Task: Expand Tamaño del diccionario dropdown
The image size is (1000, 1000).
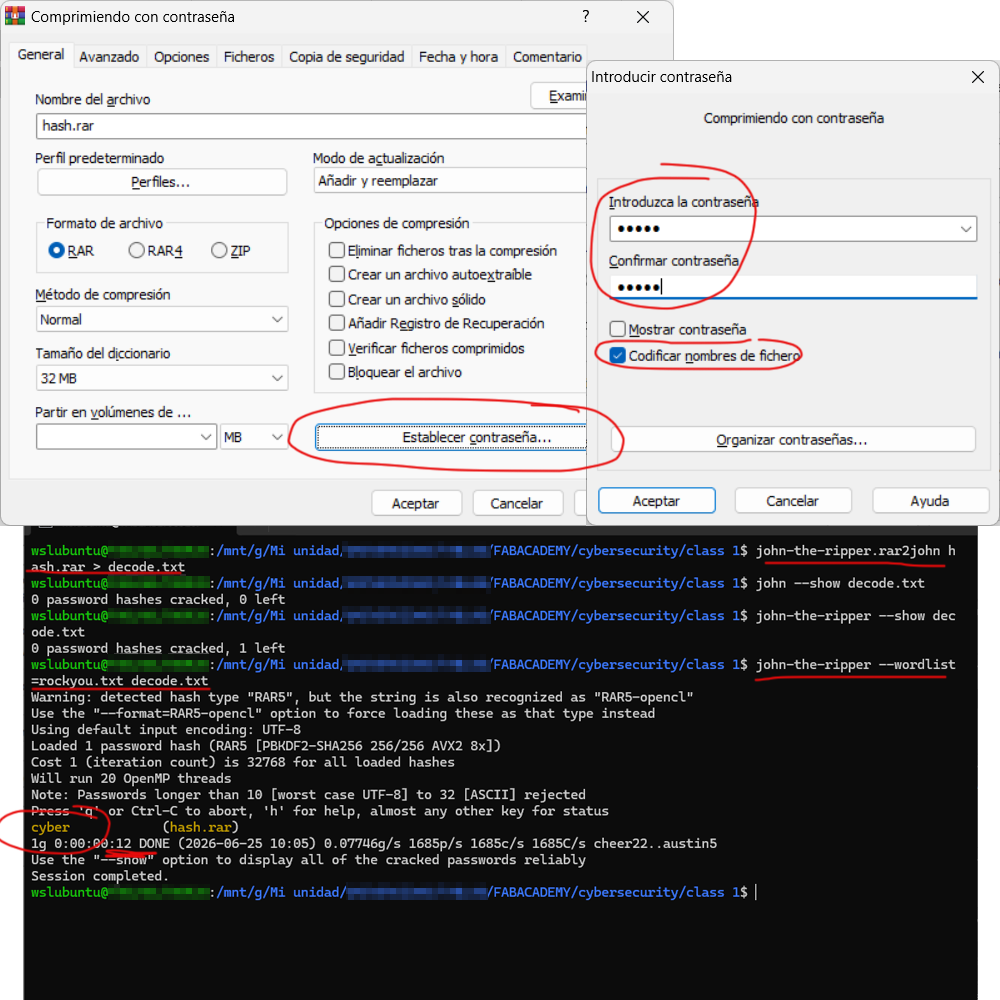Action: 162,378
